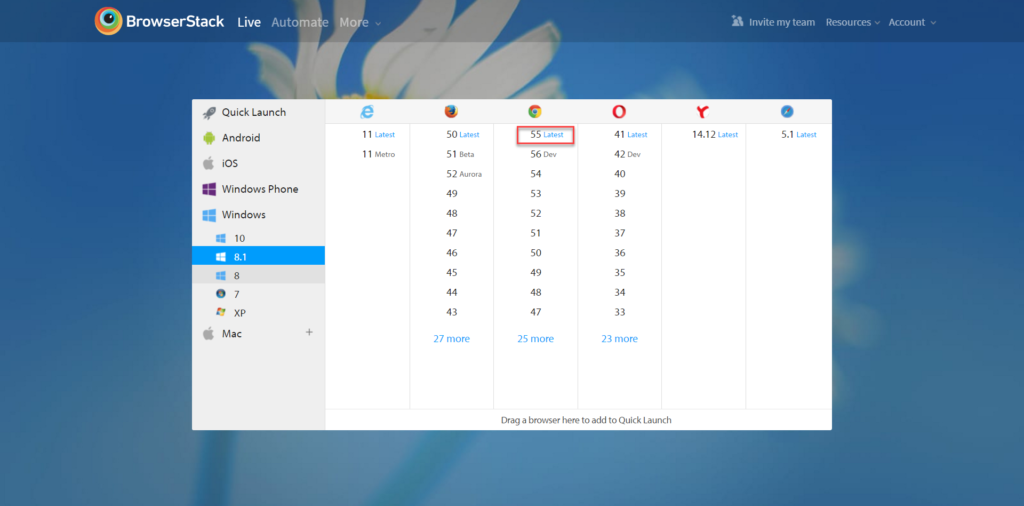Screen dimensions: 1024x506
Task: Launch Chrome version 53
Action: tap(536, 193)
